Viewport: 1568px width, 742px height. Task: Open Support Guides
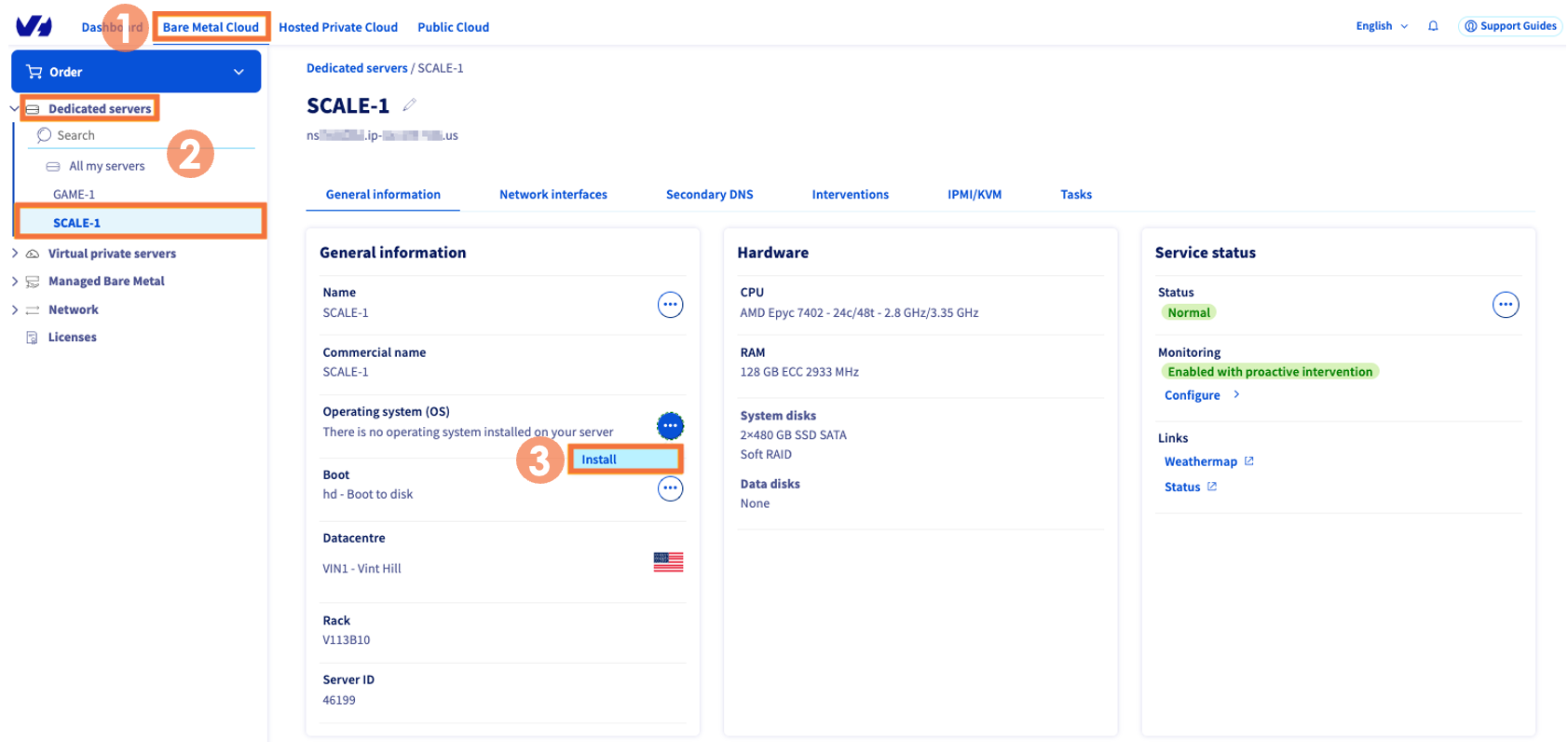coord(1510,26)
